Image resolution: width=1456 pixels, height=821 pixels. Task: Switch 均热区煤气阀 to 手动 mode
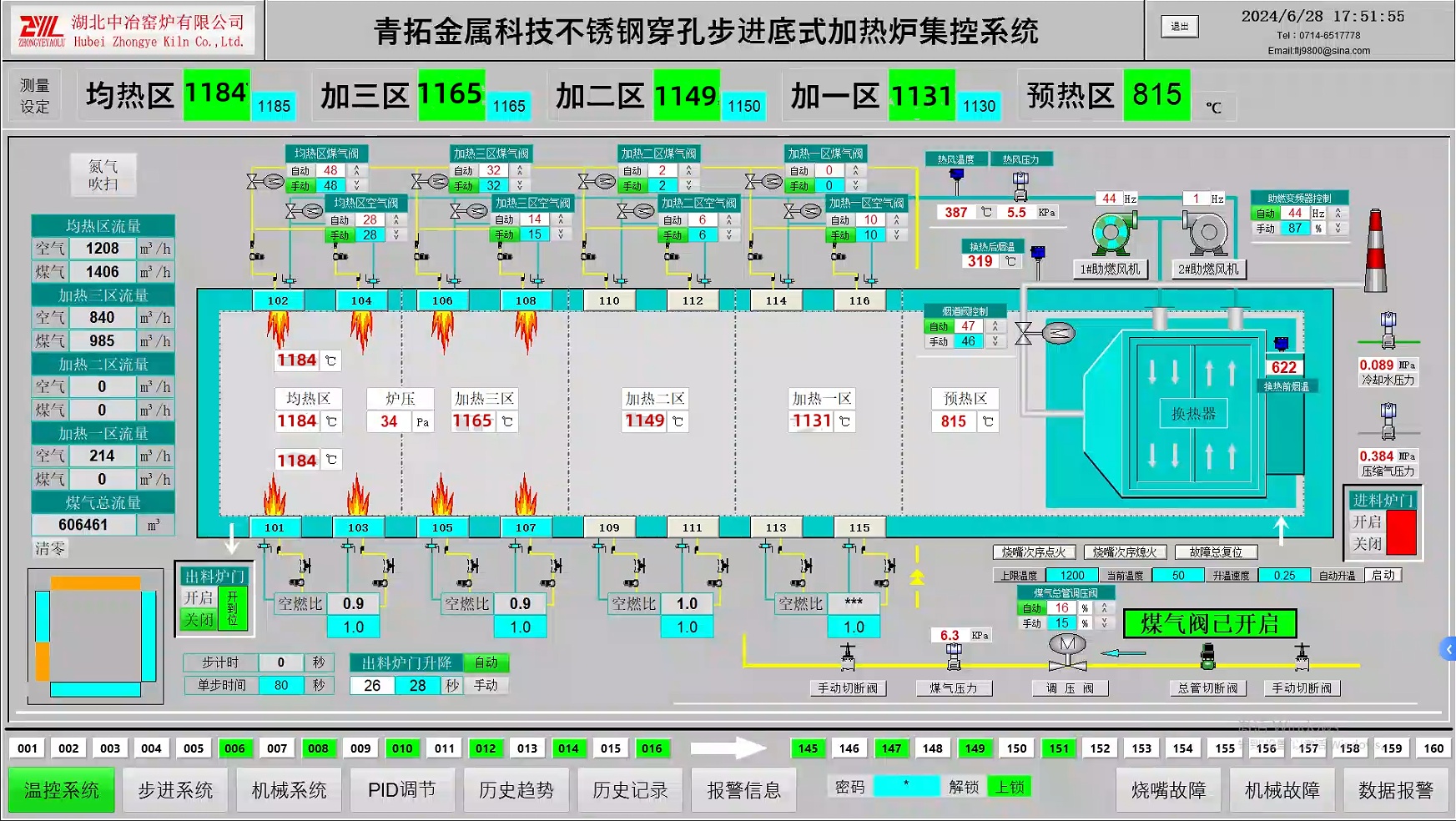pos(300,184)
